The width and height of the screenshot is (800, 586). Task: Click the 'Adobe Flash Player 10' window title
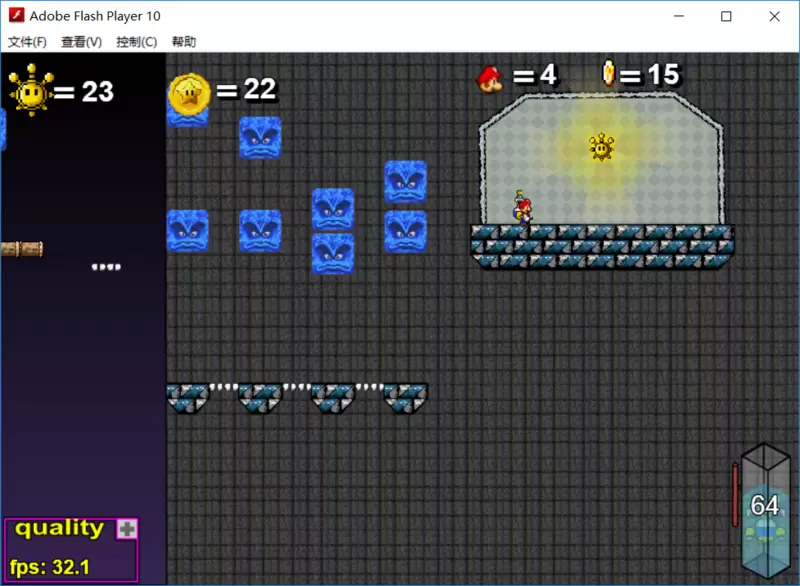(95, 16)
